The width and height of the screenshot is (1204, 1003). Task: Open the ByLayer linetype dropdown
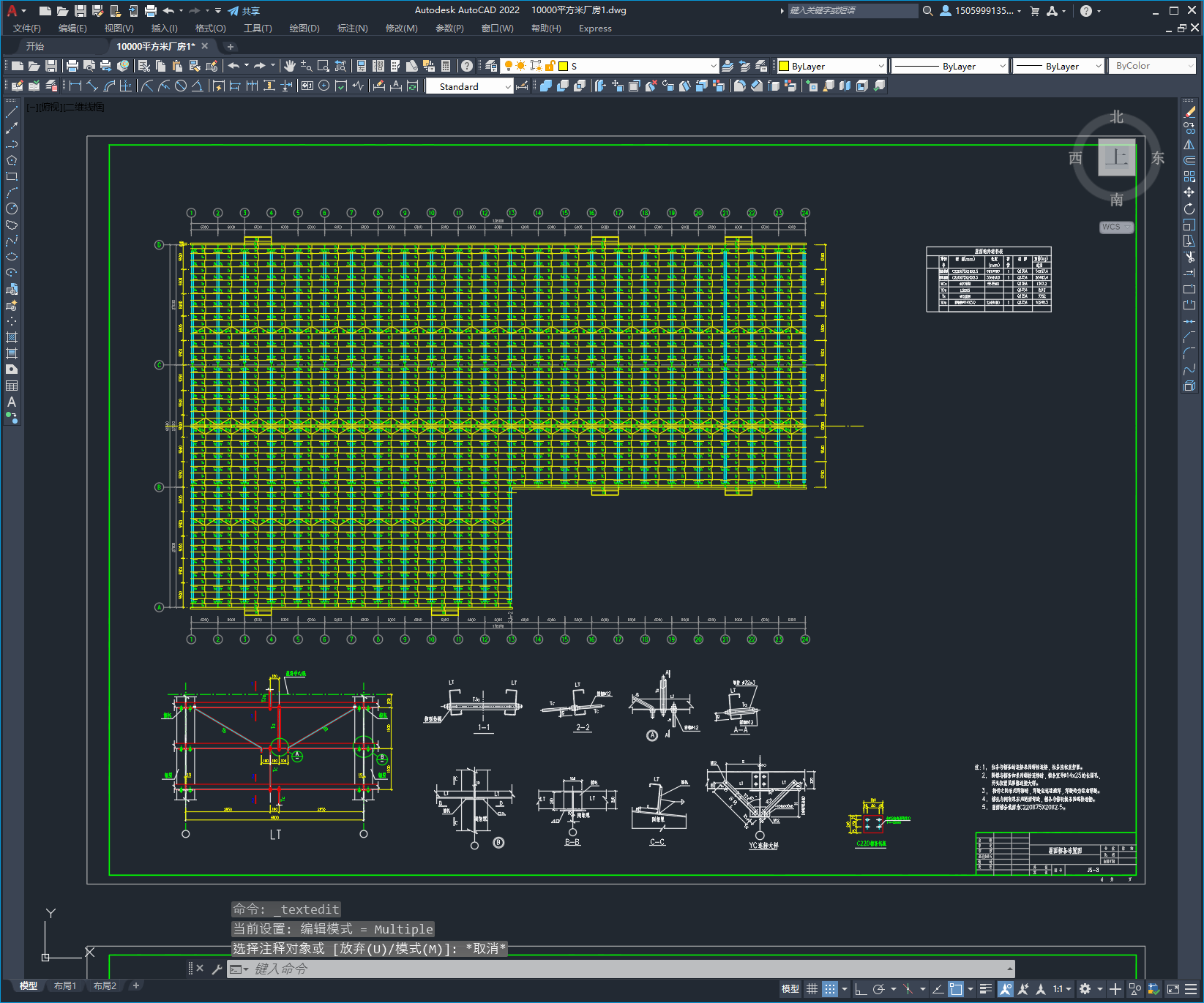coord(950,66)
